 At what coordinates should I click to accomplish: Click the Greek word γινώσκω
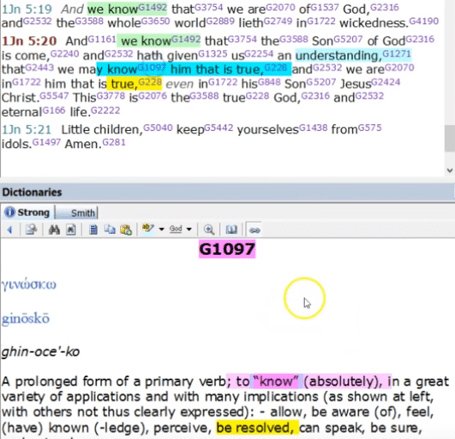29,285
